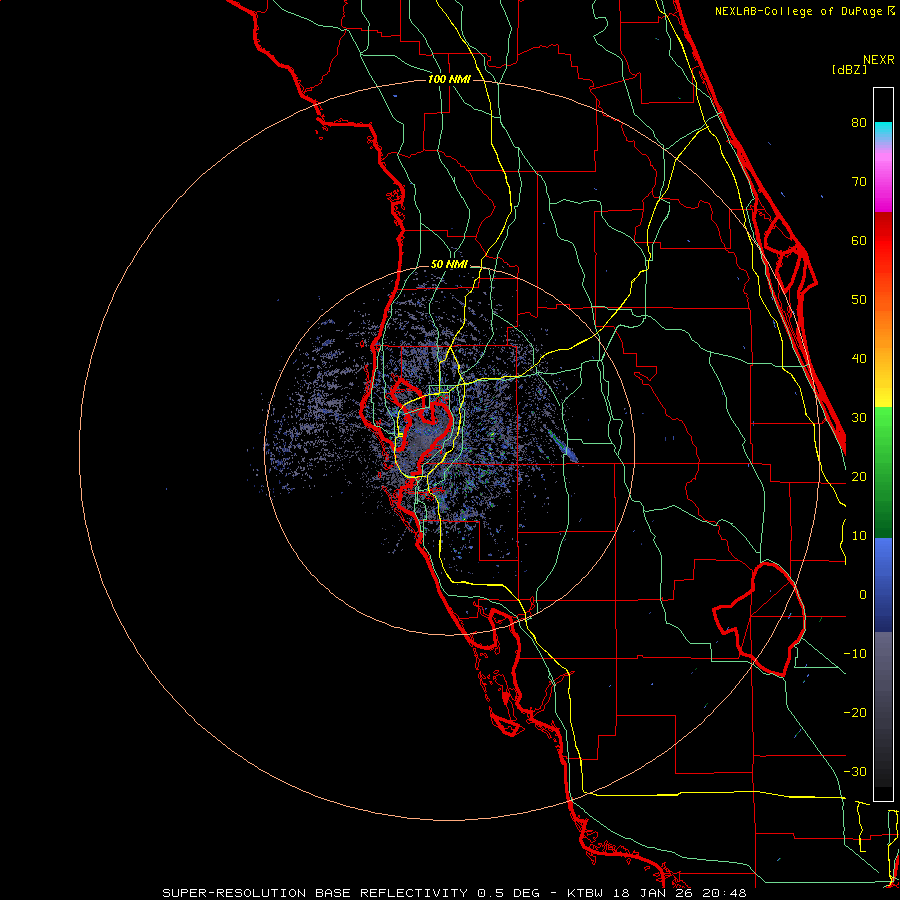Pick the magenta-pink segment of the color bar
This screenshot has height=900, width=900.
883,181
